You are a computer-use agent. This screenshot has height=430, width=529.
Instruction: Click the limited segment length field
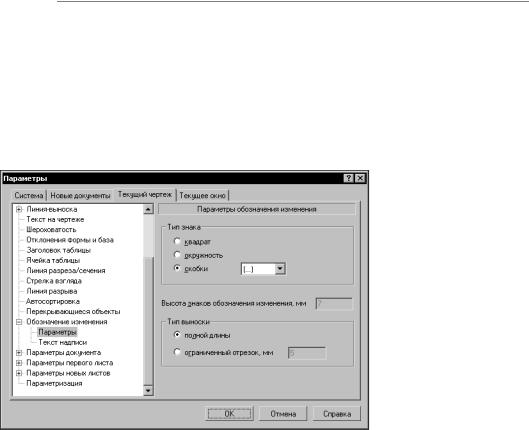pyautogui.click(x=307, y=353)
